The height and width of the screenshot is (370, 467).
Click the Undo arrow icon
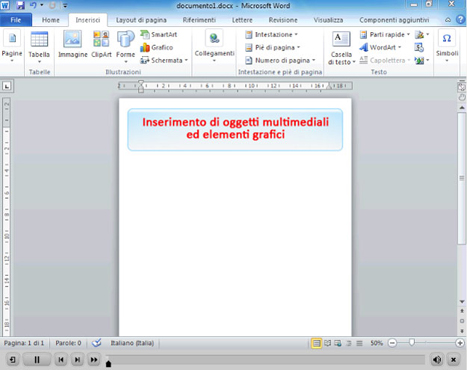point(33,5)
